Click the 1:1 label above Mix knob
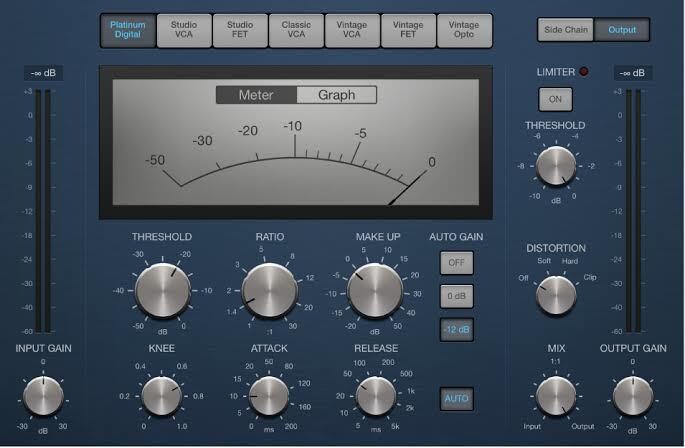The height and width of the screenshot is (448, 685). coord(555,361)
